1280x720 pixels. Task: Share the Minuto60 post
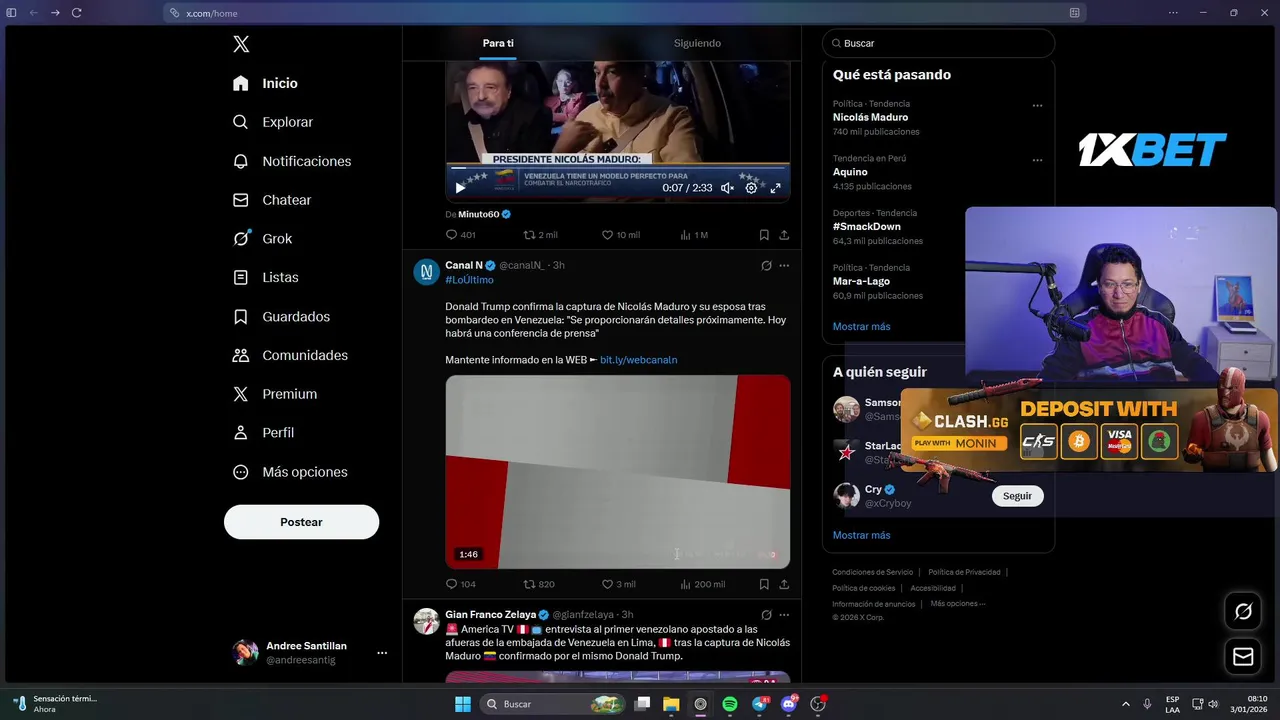pyautogui.click(x=784, y=235)
